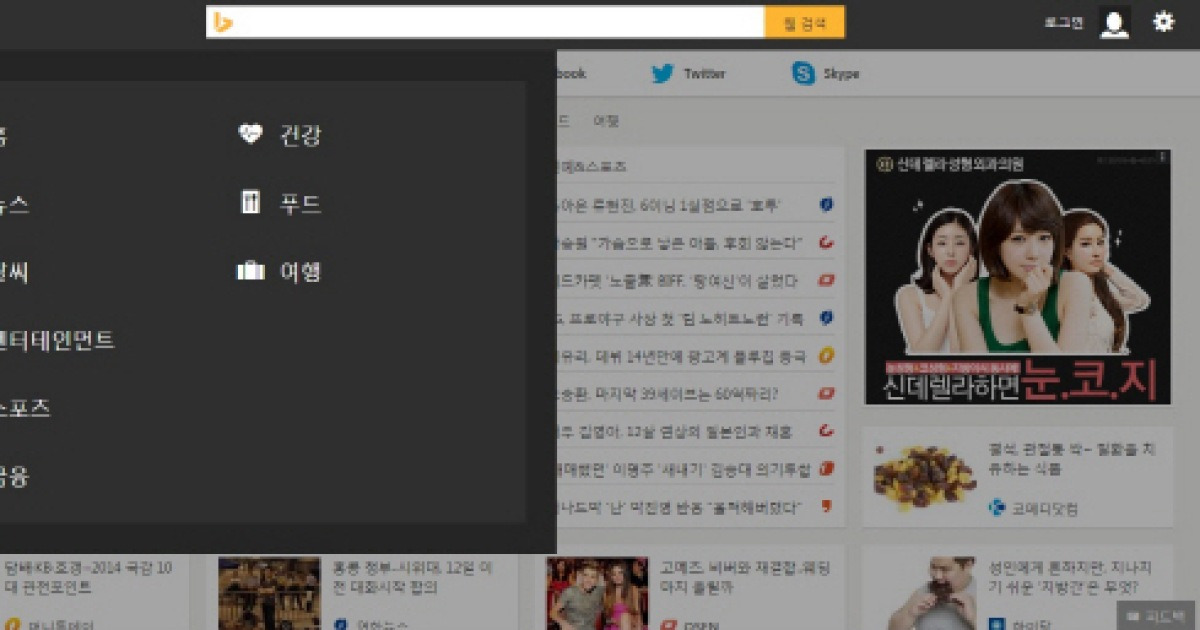Open headline starting "가슴으로 낳은 아들"

tap(680, 243)
